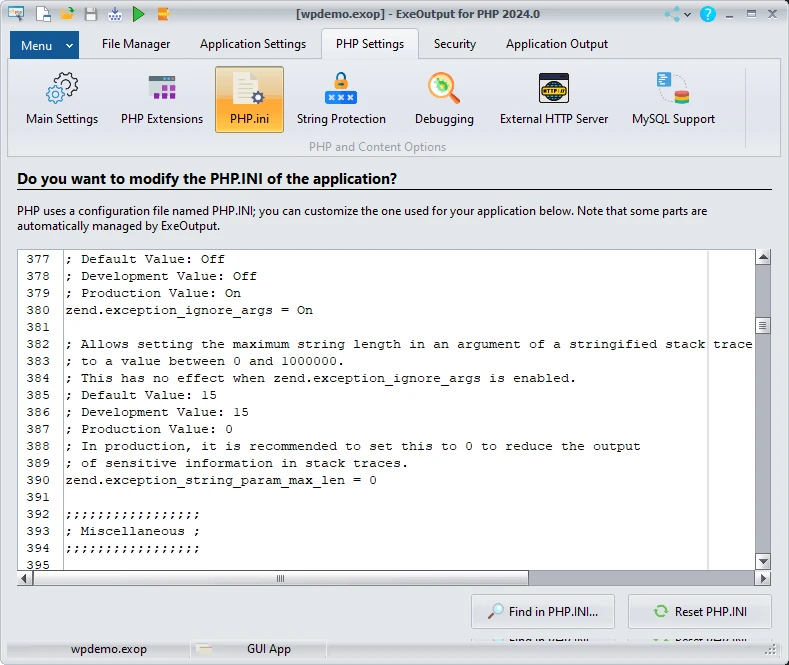Click the blue Help question mark icon
This screenshot has height=665, width=789.
point(708,14)
